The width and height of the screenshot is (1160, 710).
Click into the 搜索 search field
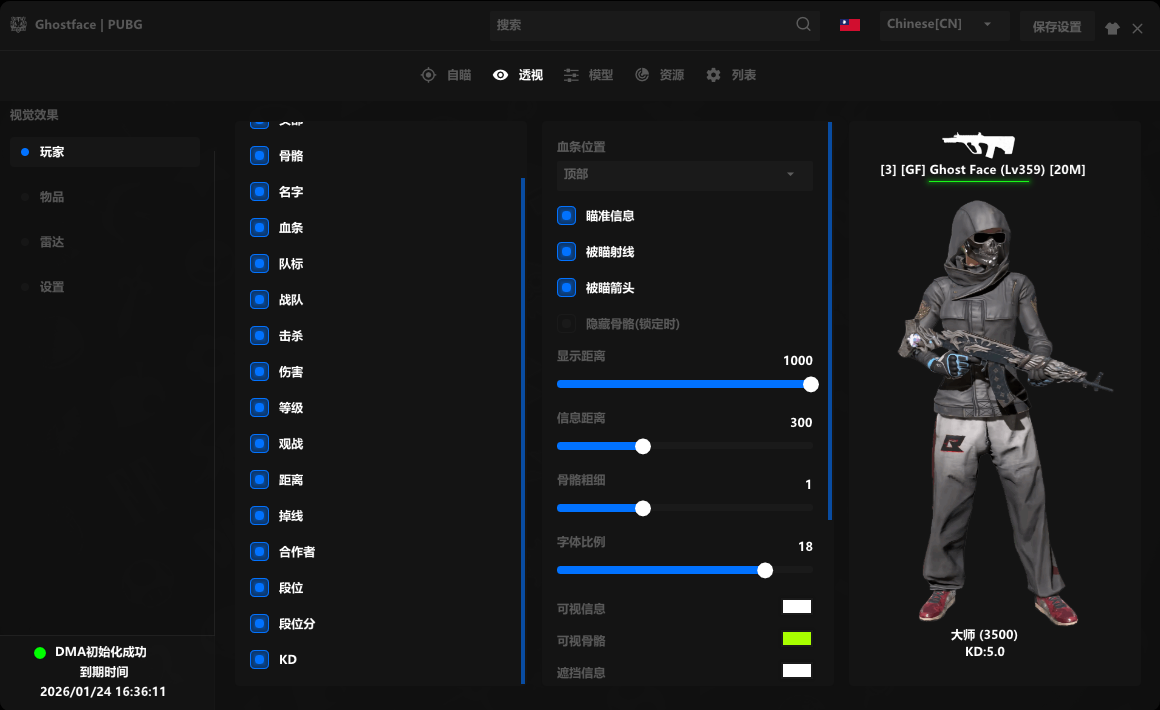(x=640, y=25)
